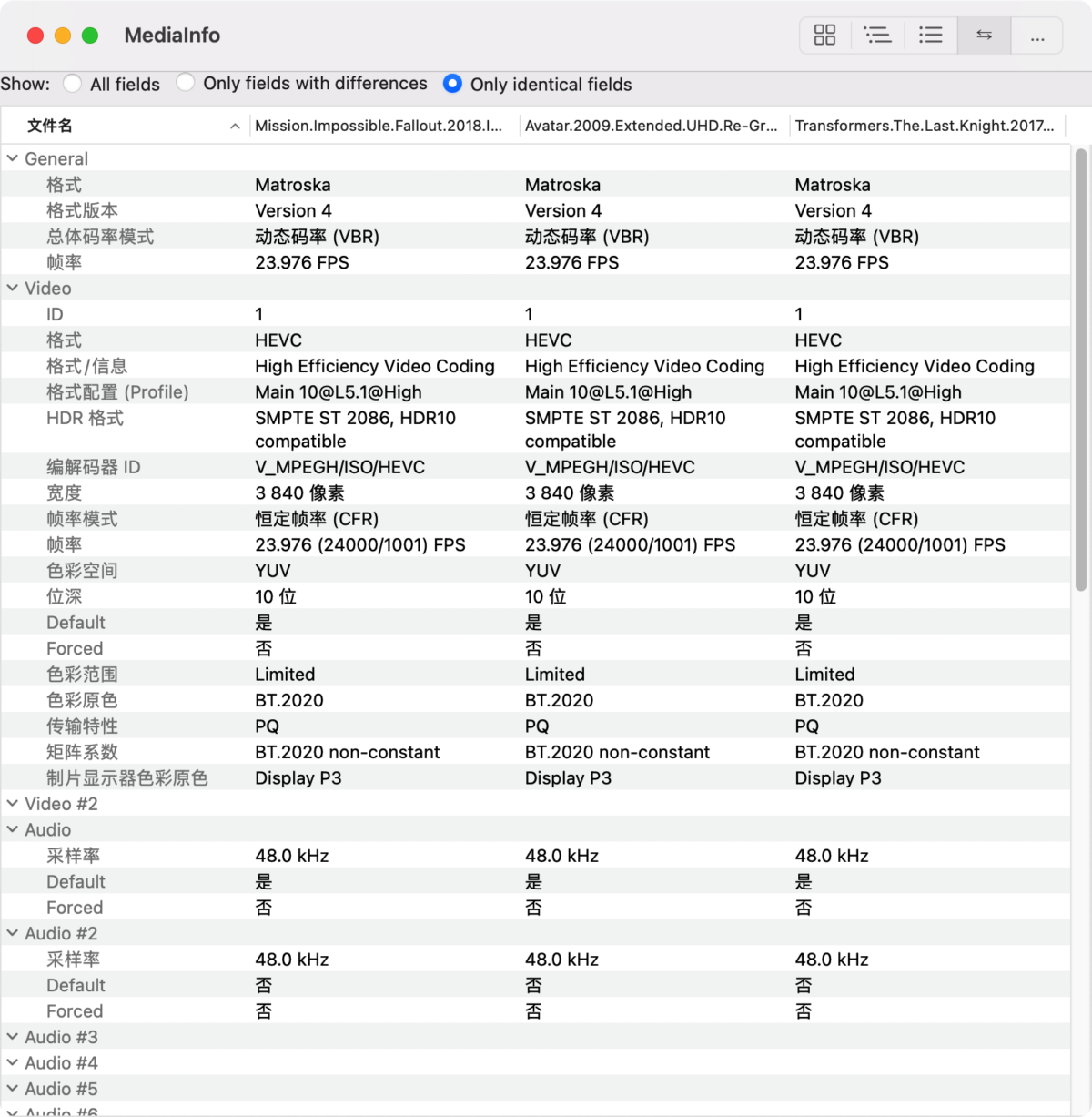This screenshot has height=1117, width=1092.
Task: Click the Mission.Impossible.Fallout.2018 column header
Action: pos(378,125)
